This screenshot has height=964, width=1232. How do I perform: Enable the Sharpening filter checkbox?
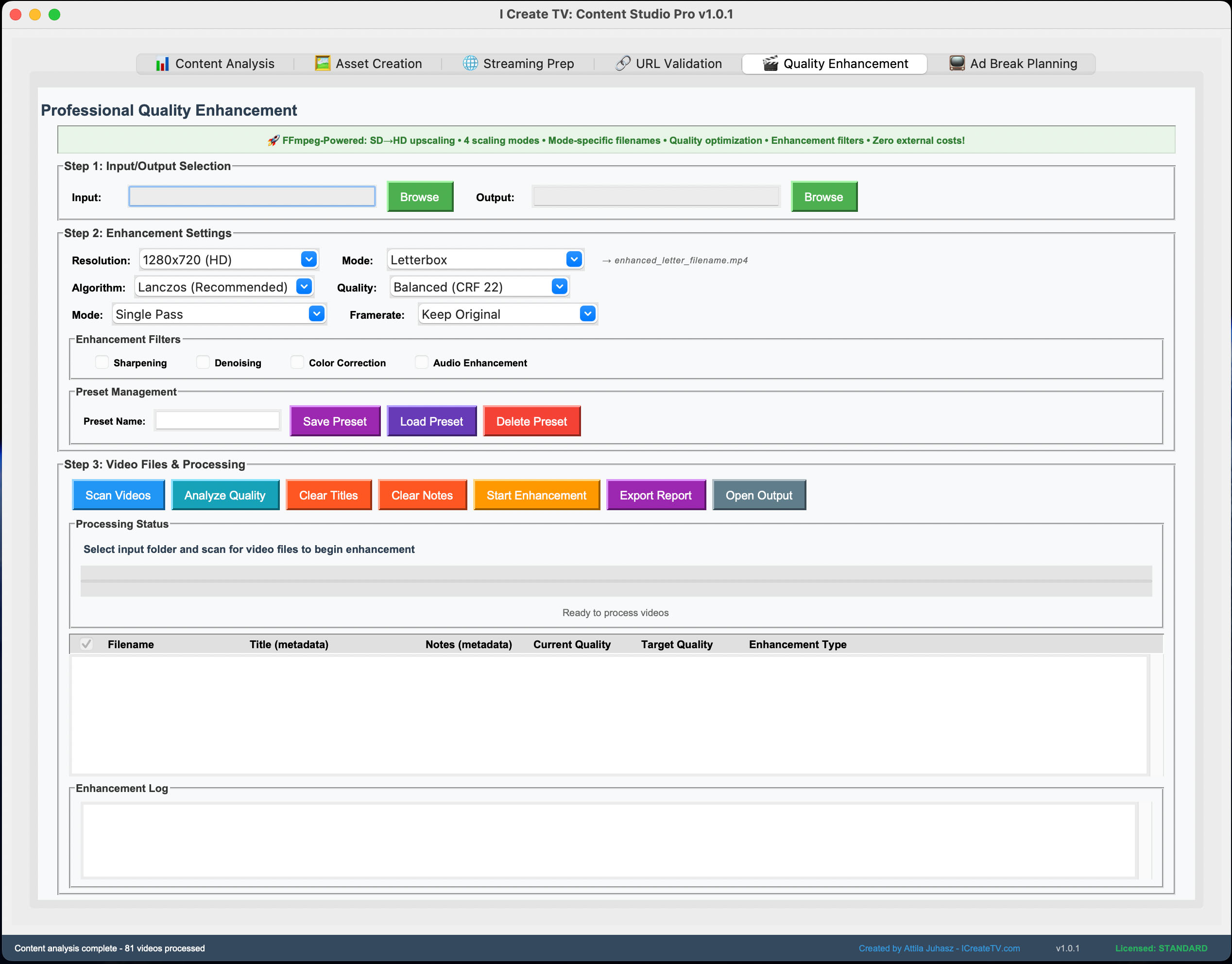tap(102, 362)
